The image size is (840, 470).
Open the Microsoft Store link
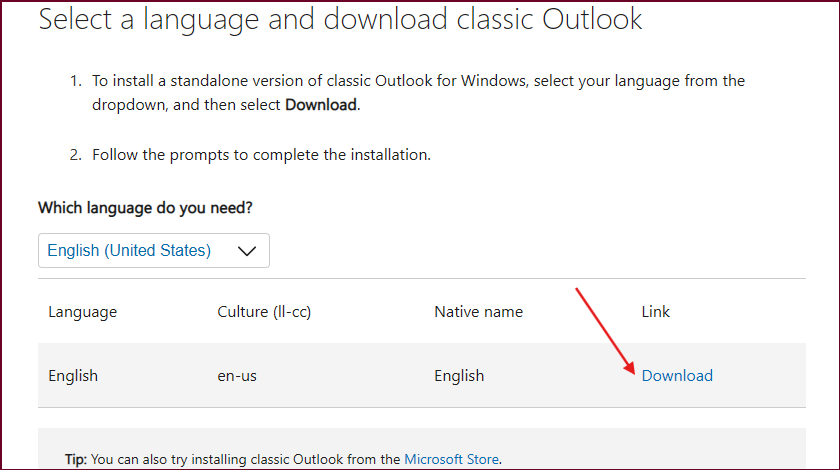point(451,459)
